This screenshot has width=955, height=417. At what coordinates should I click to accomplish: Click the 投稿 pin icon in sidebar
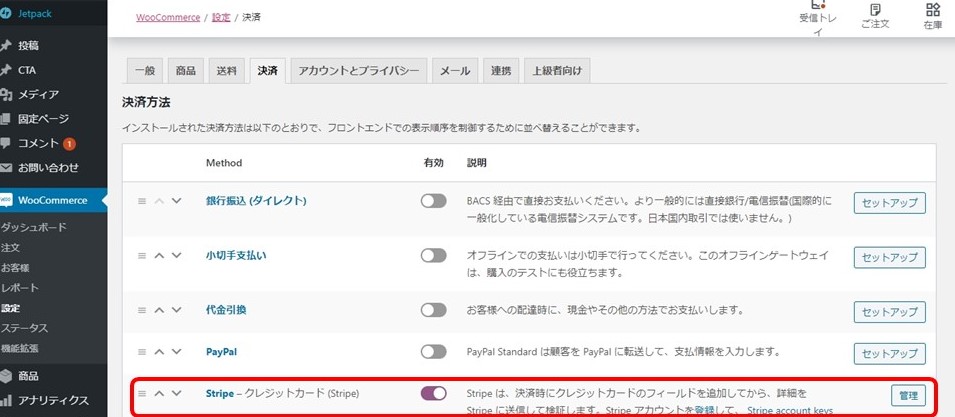click(6, 46)
